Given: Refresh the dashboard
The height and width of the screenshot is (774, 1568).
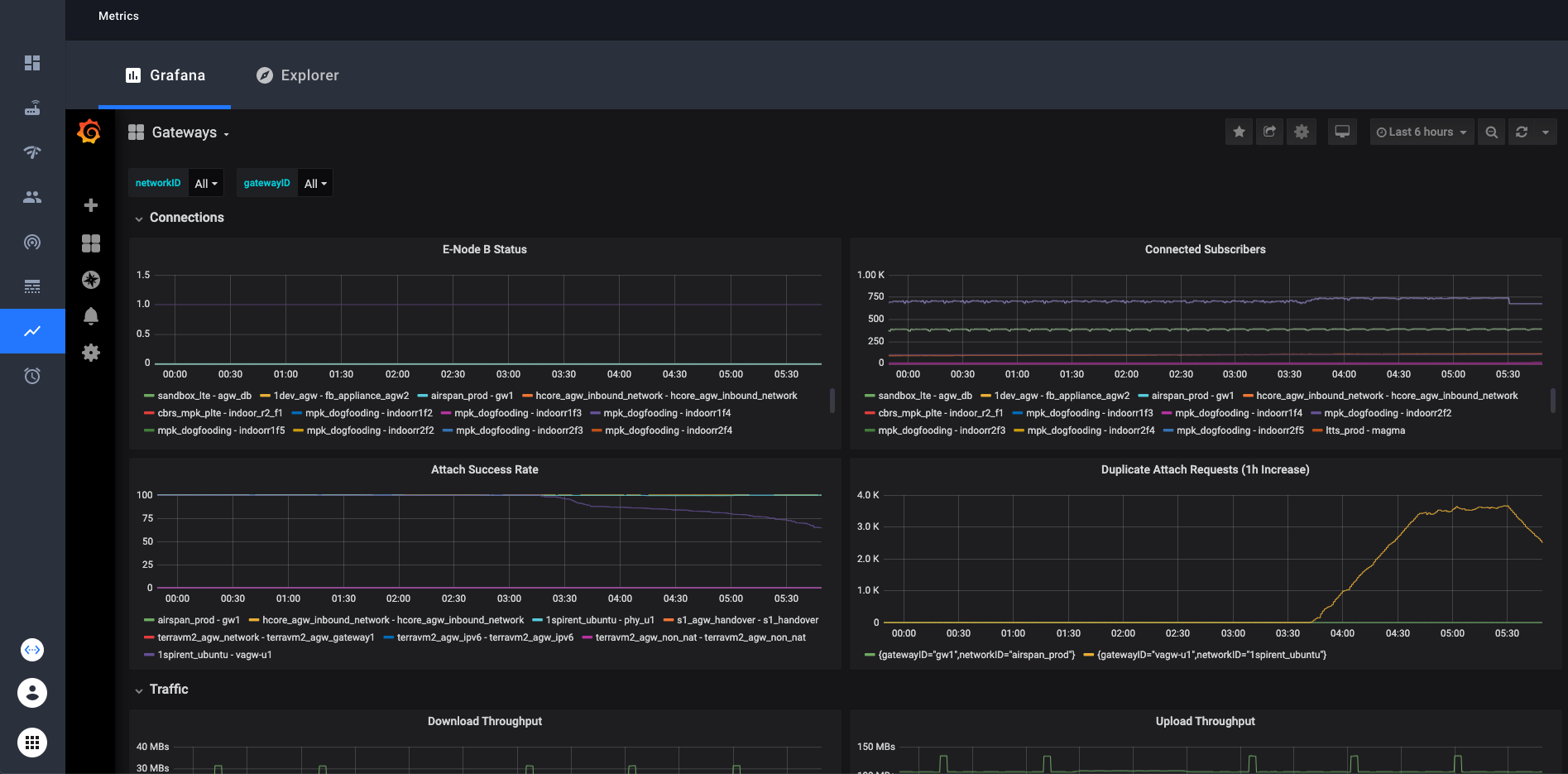Looking at the screenshot, I should click(x=1522, y=131).
